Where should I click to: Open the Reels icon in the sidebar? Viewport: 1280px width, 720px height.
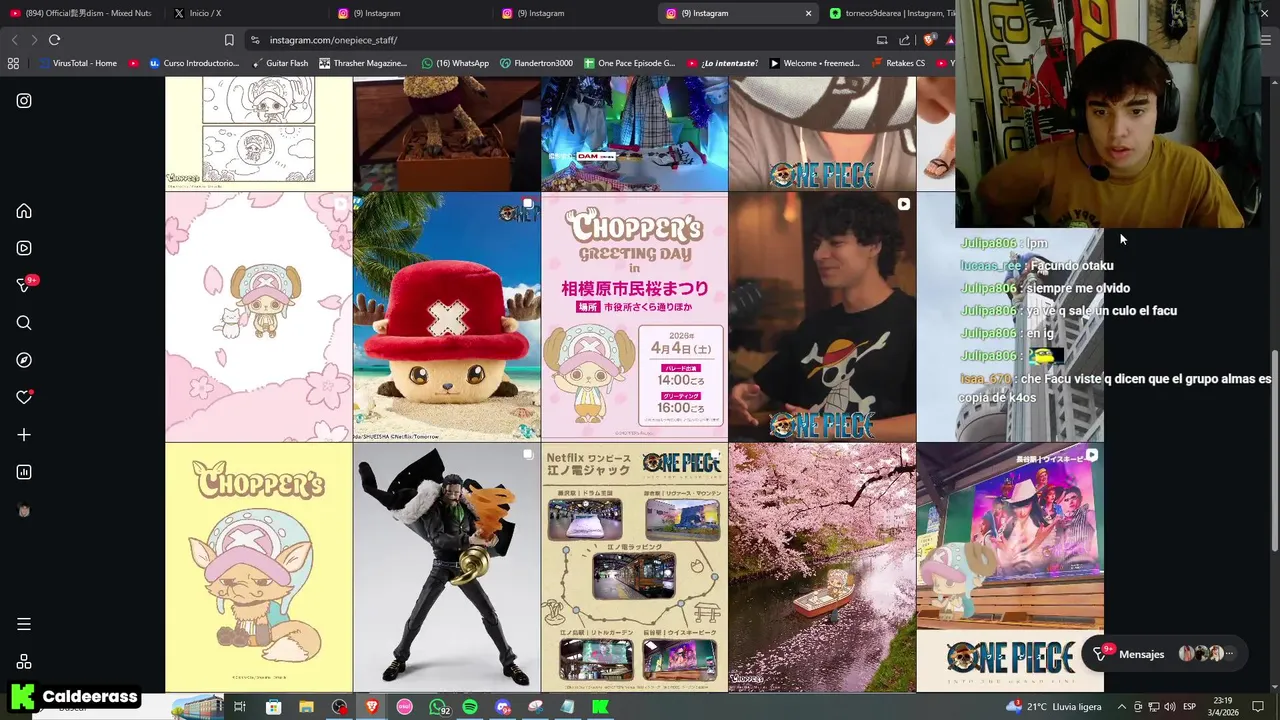point(24,248)
